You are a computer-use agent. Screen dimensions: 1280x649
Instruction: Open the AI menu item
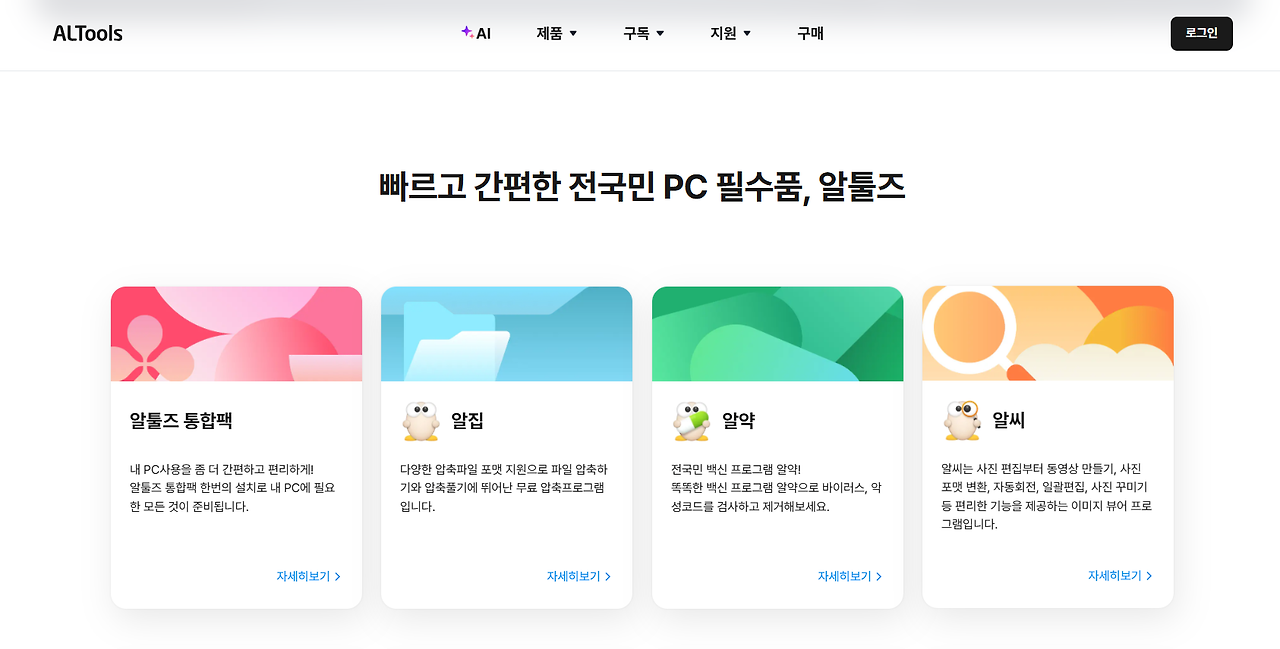tap(476, 33)
